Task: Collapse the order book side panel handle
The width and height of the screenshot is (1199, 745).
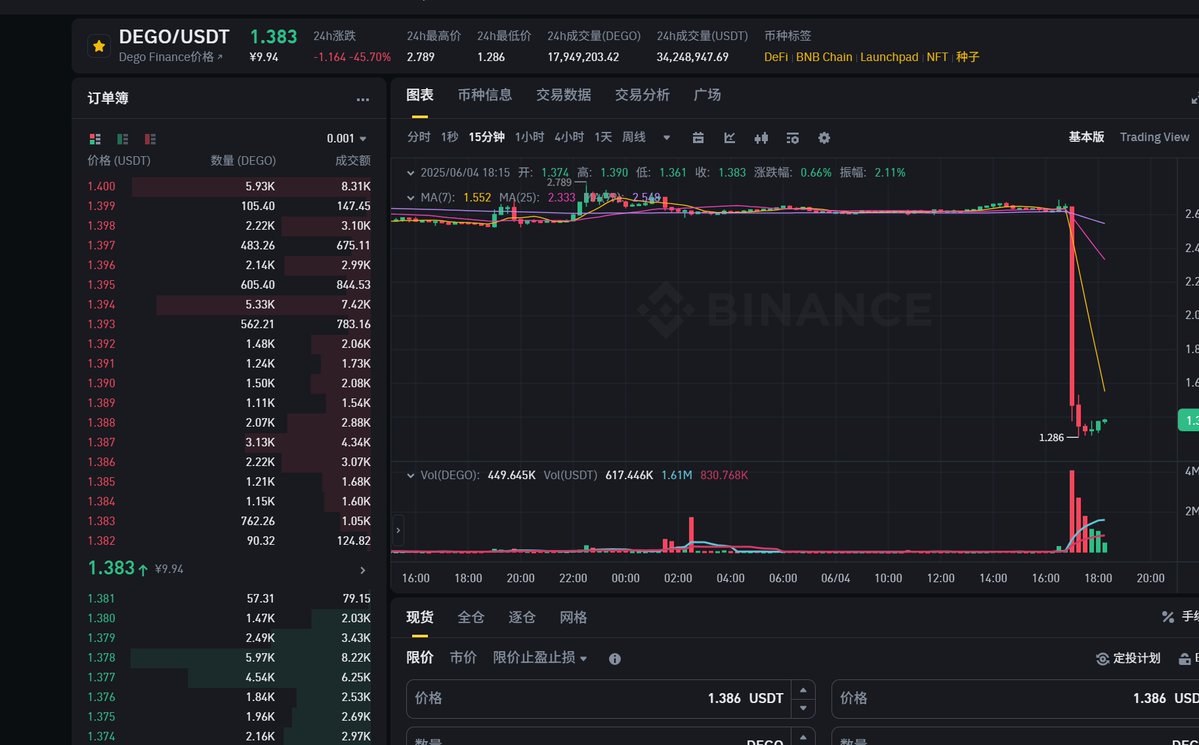Action: click(x=398, y=530)
